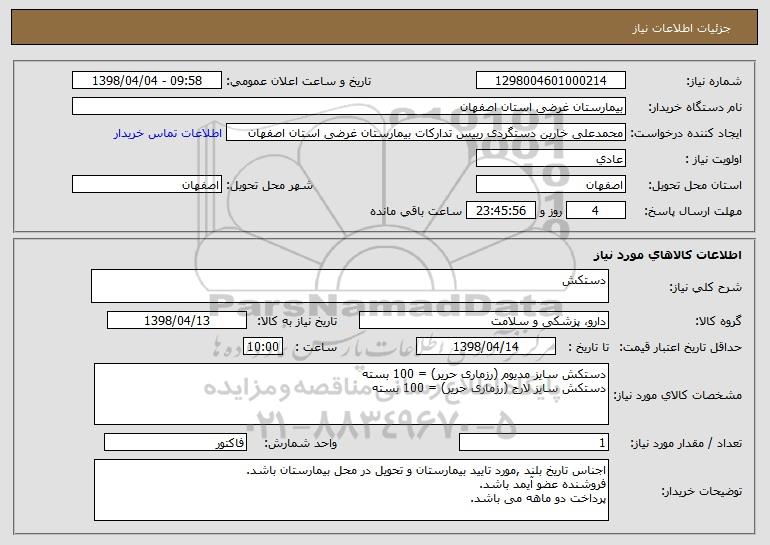Select the remaining days field showing 4

(596, 211)
